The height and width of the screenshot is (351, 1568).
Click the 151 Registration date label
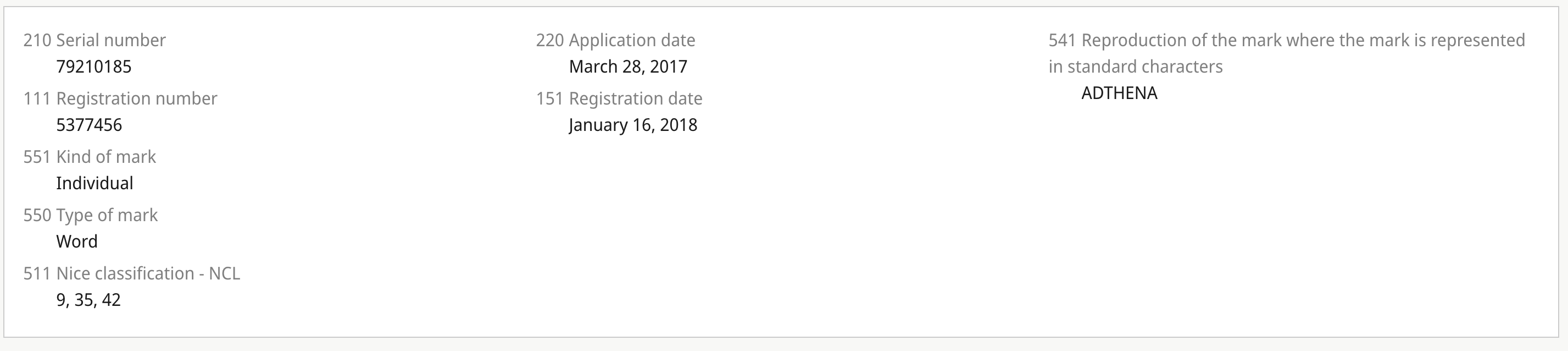click(619, 98)
